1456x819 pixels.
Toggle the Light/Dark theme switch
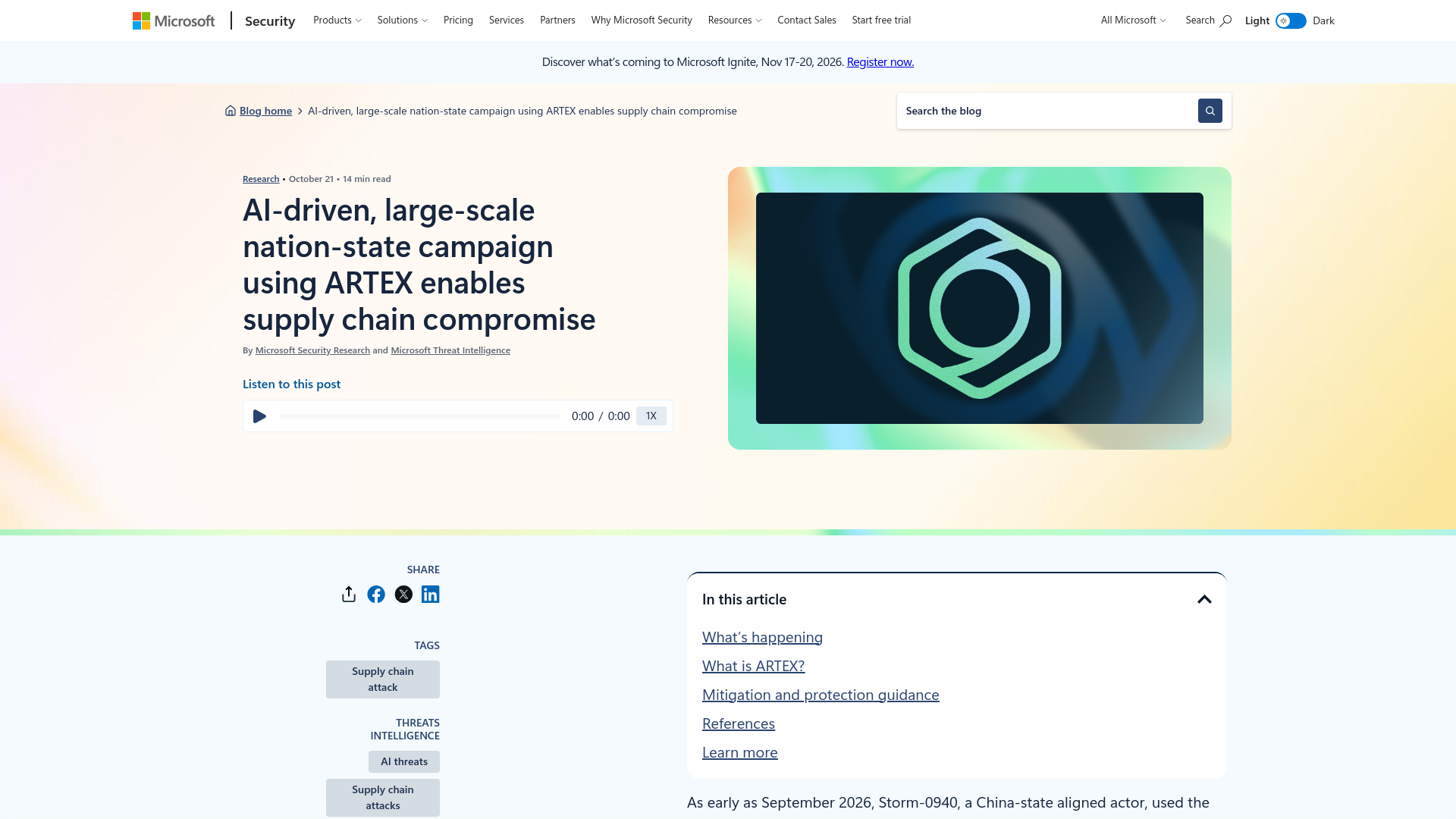coord(1291,20)
